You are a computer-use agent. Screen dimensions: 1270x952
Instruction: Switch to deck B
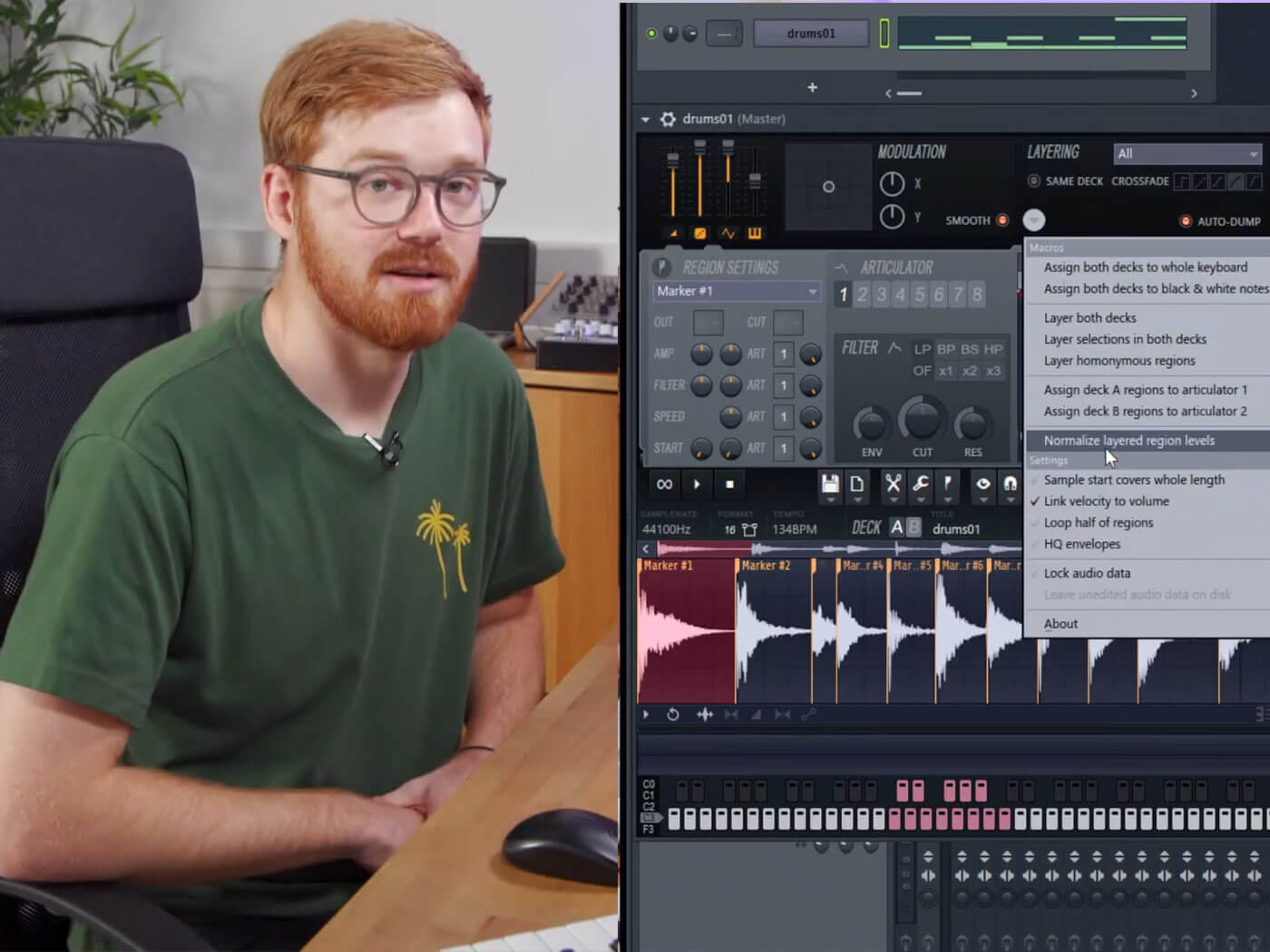[913, 528]
